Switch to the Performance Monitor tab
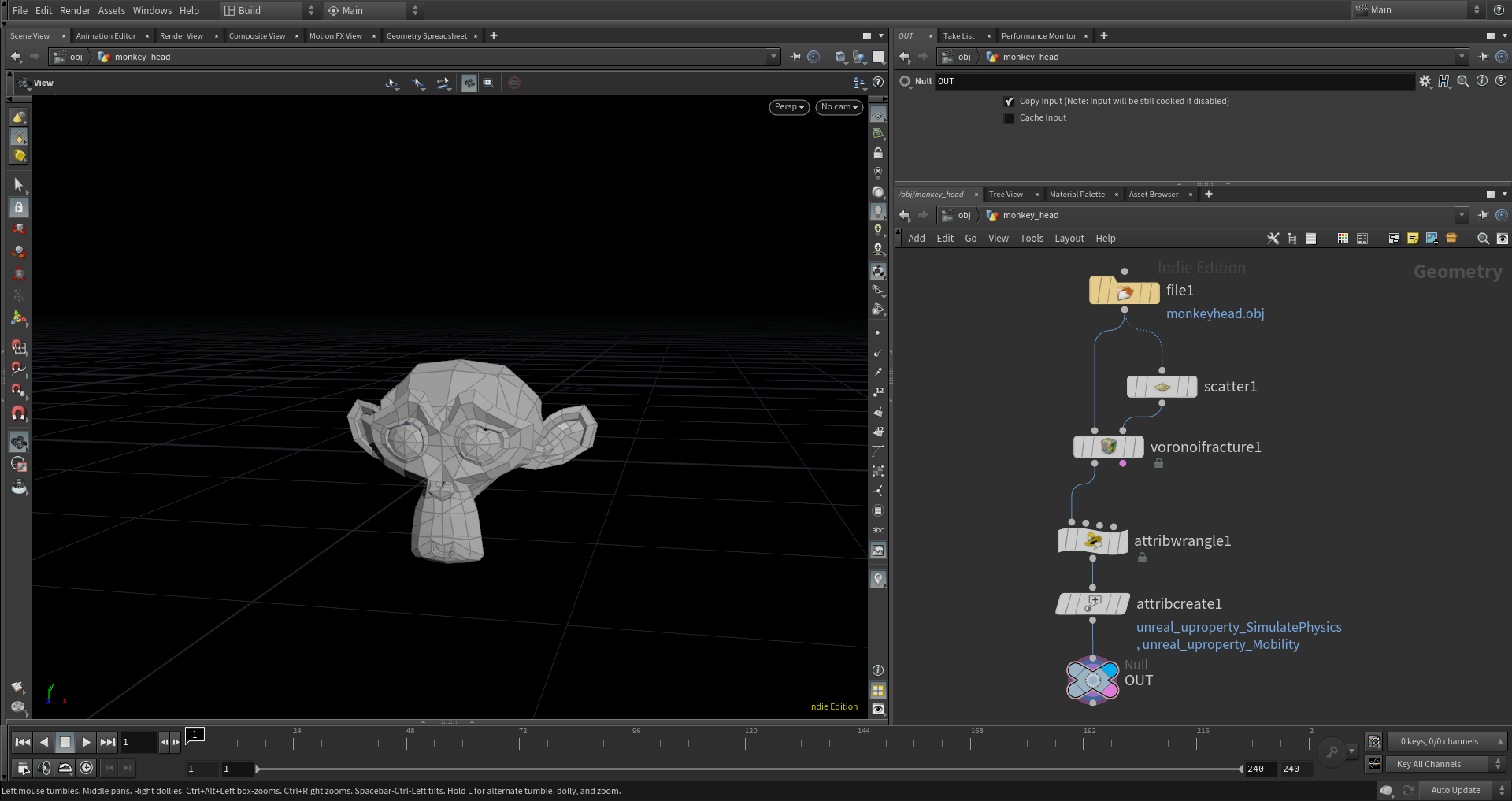 coord(1039,36)
